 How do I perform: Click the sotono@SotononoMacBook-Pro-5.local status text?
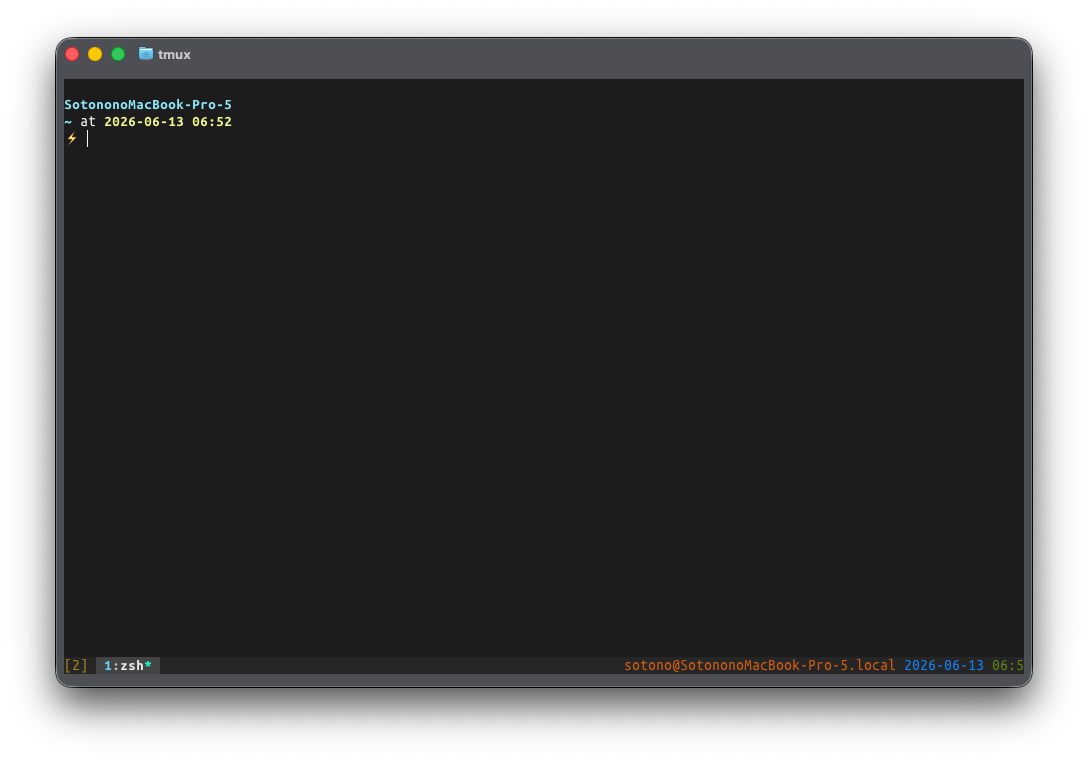point(760,665)
